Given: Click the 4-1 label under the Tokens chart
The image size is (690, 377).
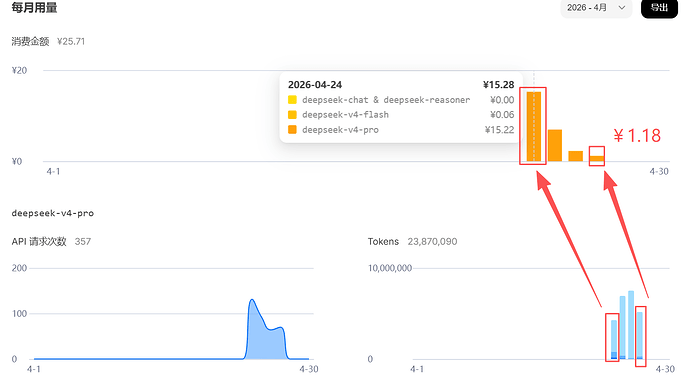Looking at the screenshot, I should coord(417,369).
